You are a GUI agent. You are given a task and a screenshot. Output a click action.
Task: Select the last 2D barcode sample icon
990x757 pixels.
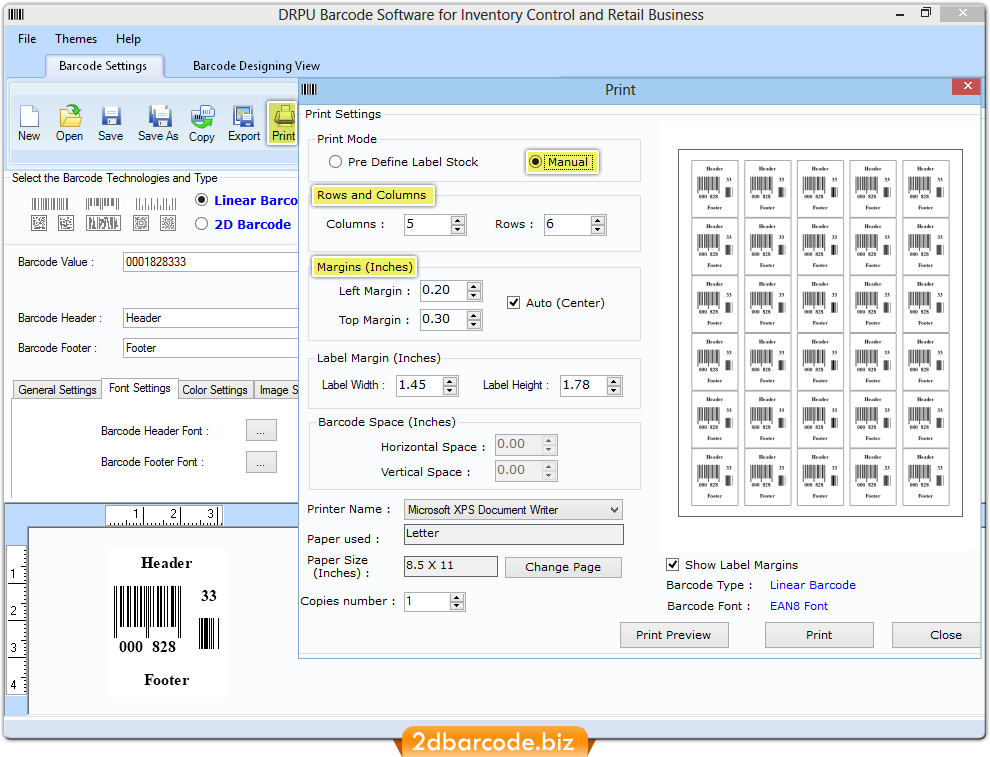click(x=168, y=223)
